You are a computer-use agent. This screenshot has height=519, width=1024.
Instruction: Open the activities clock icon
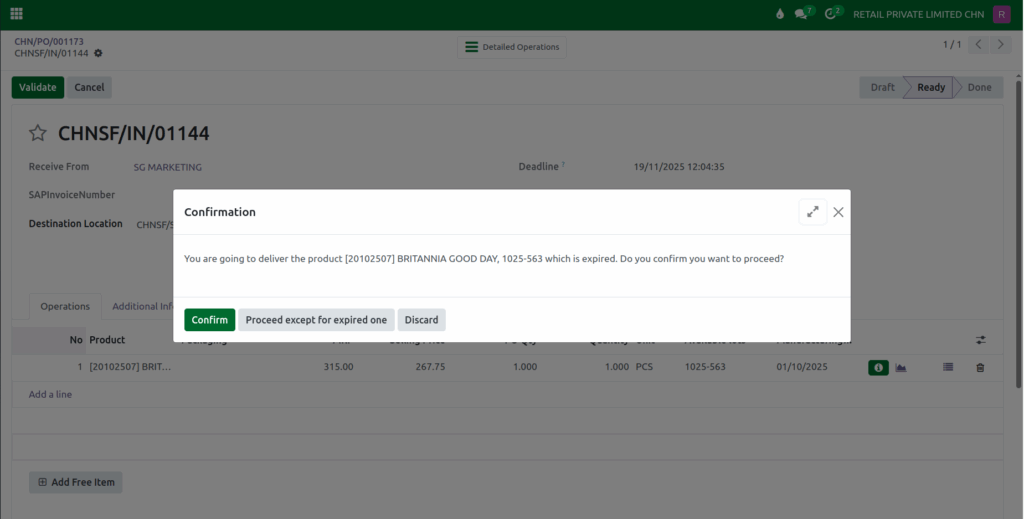(x=830, y=14)
